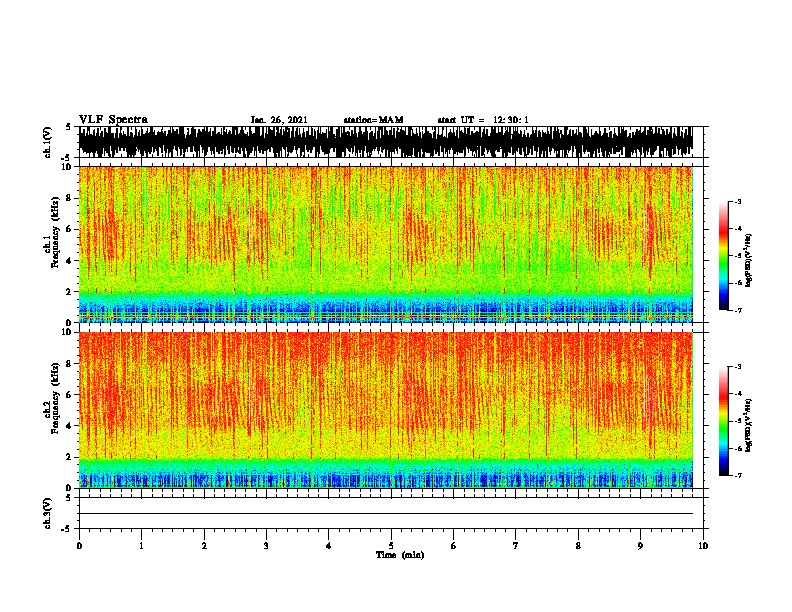Click time axis tick label "9"

click(x=640, y=546)
